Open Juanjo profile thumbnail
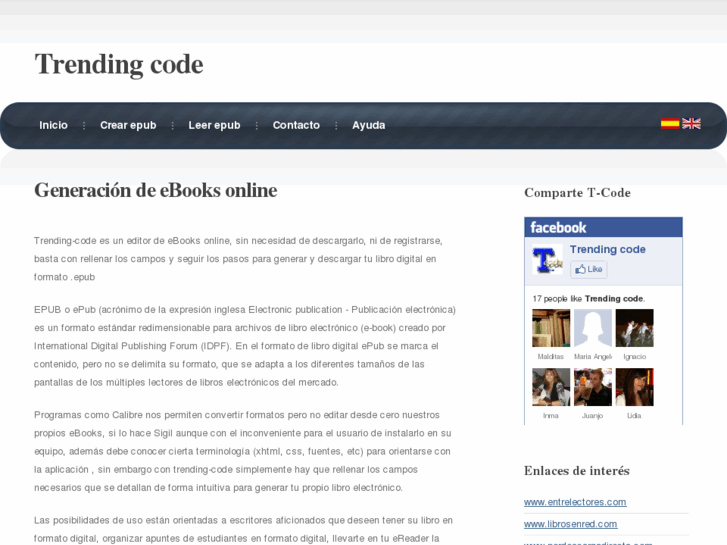 coord(593,387)
